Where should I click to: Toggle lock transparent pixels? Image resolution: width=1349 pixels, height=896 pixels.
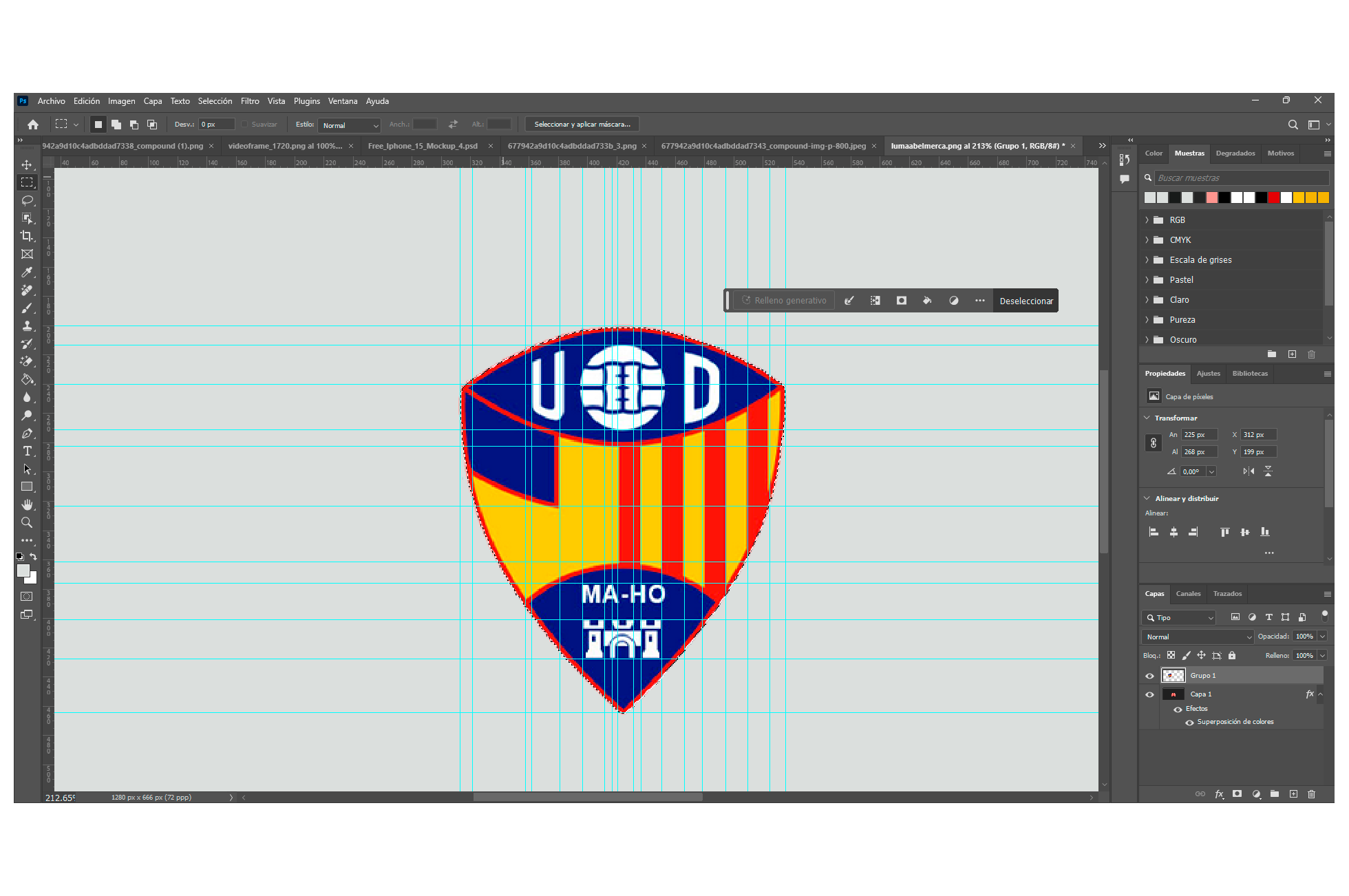coord(1171,655)
